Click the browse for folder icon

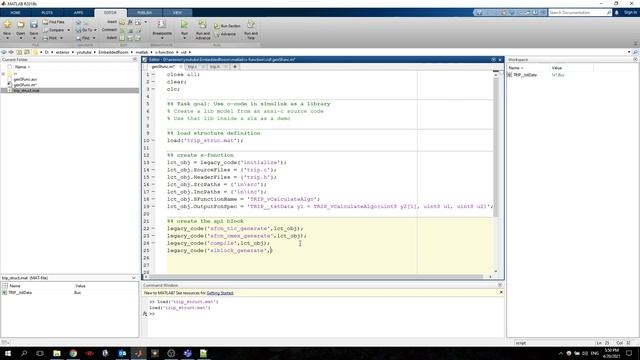coord(27,52)
